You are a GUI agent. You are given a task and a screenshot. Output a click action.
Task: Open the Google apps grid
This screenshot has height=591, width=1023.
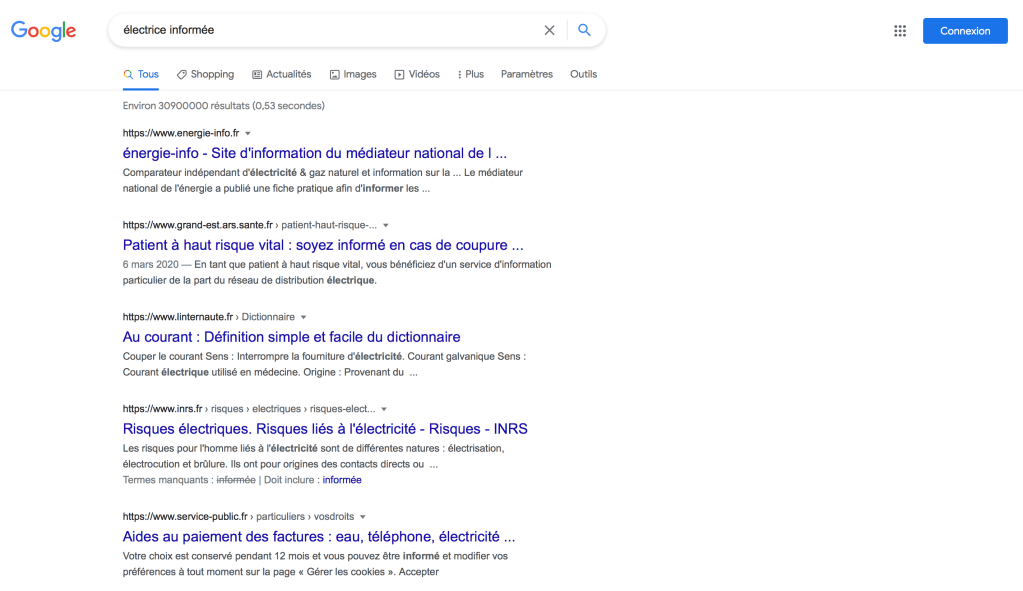click(x=900, y=31)
